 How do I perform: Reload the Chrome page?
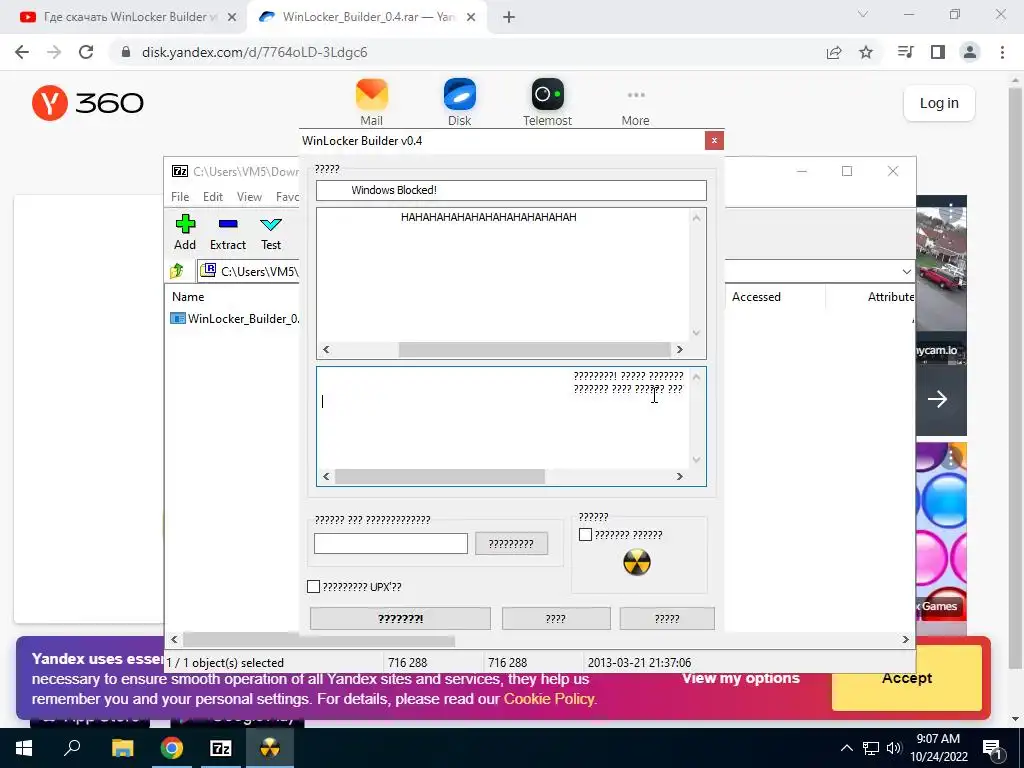point(86,52)
